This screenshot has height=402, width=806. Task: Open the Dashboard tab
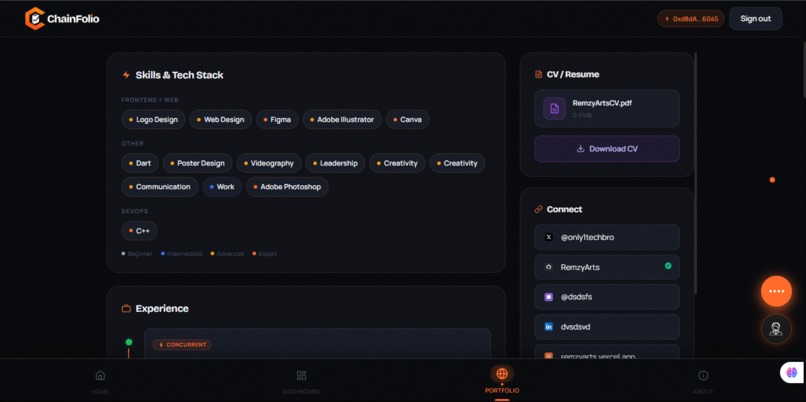pos(301,381)
